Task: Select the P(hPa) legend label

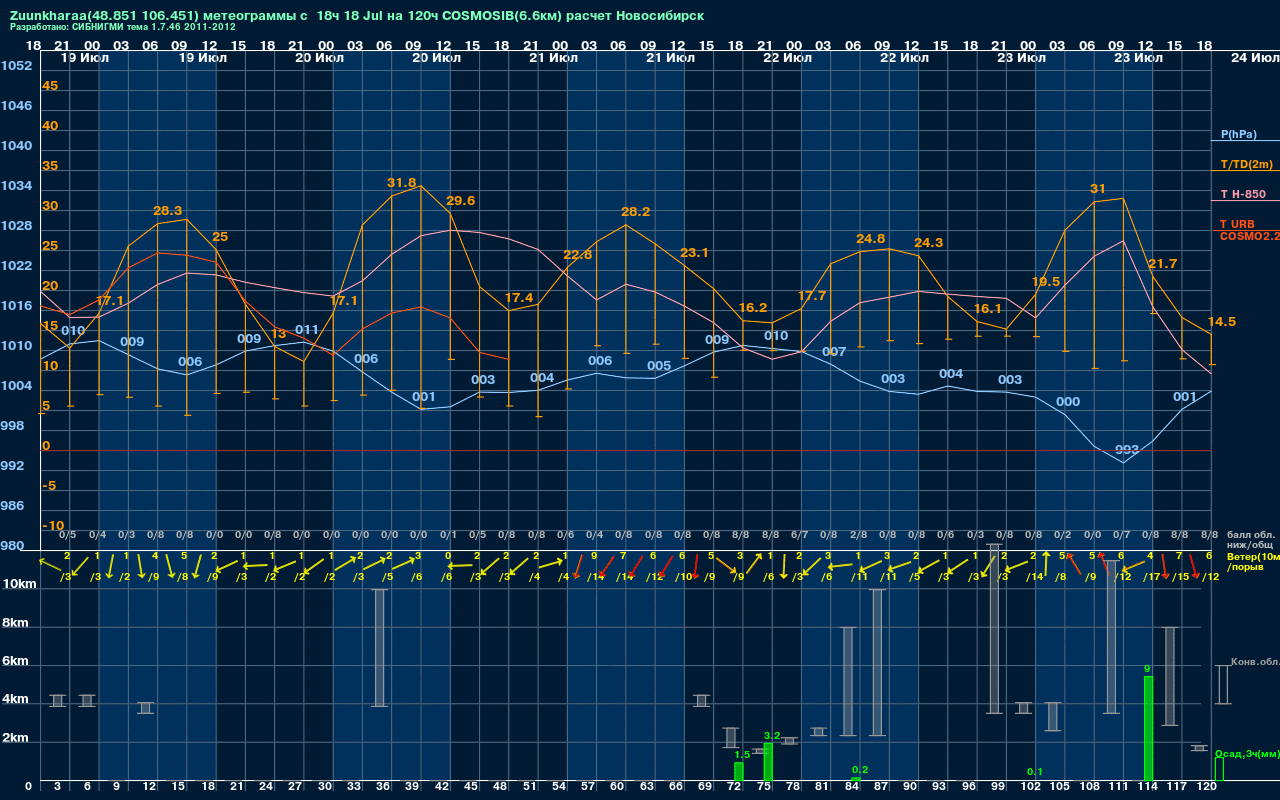Action: coord(1238,134)
